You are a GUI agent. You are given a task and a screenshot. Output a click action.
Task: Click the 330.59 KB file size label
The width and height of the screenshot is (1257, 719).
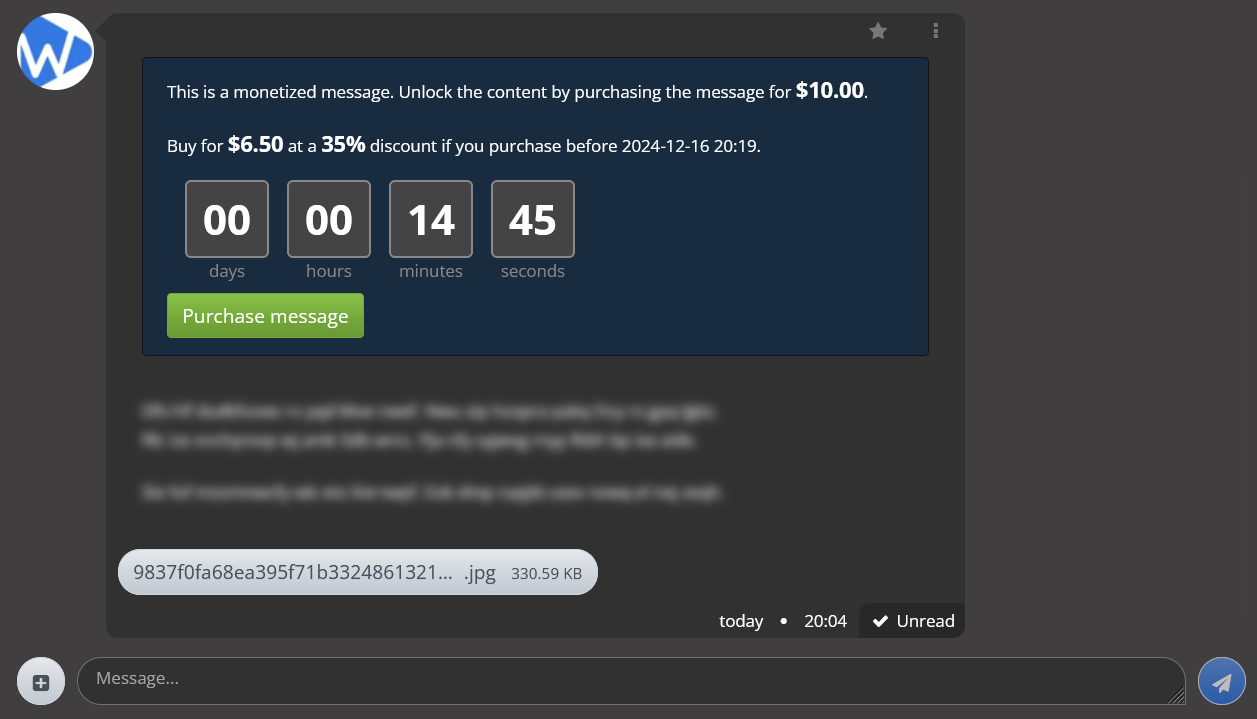click(546, 575)
